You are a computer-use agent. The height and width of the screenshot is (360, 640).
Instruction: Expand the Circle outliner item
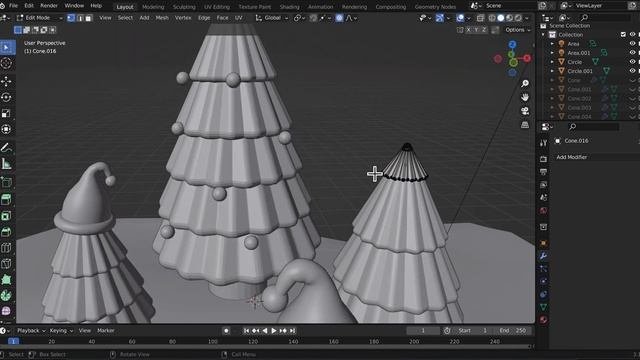tap(552, 62)
